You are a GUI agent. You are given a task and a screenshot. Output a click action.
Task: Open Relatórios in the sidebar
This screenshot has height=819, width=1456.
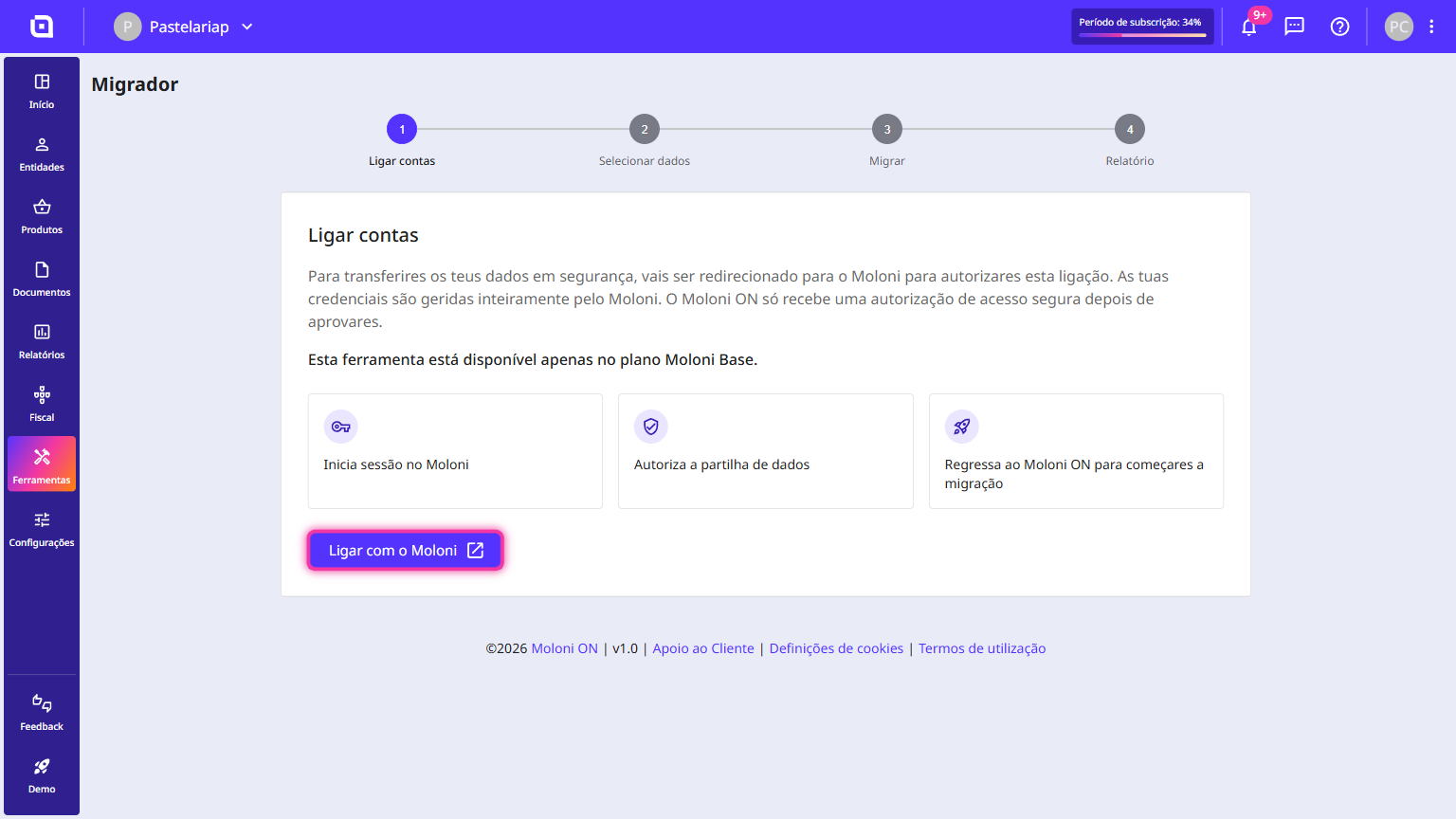tap(42, 342)
